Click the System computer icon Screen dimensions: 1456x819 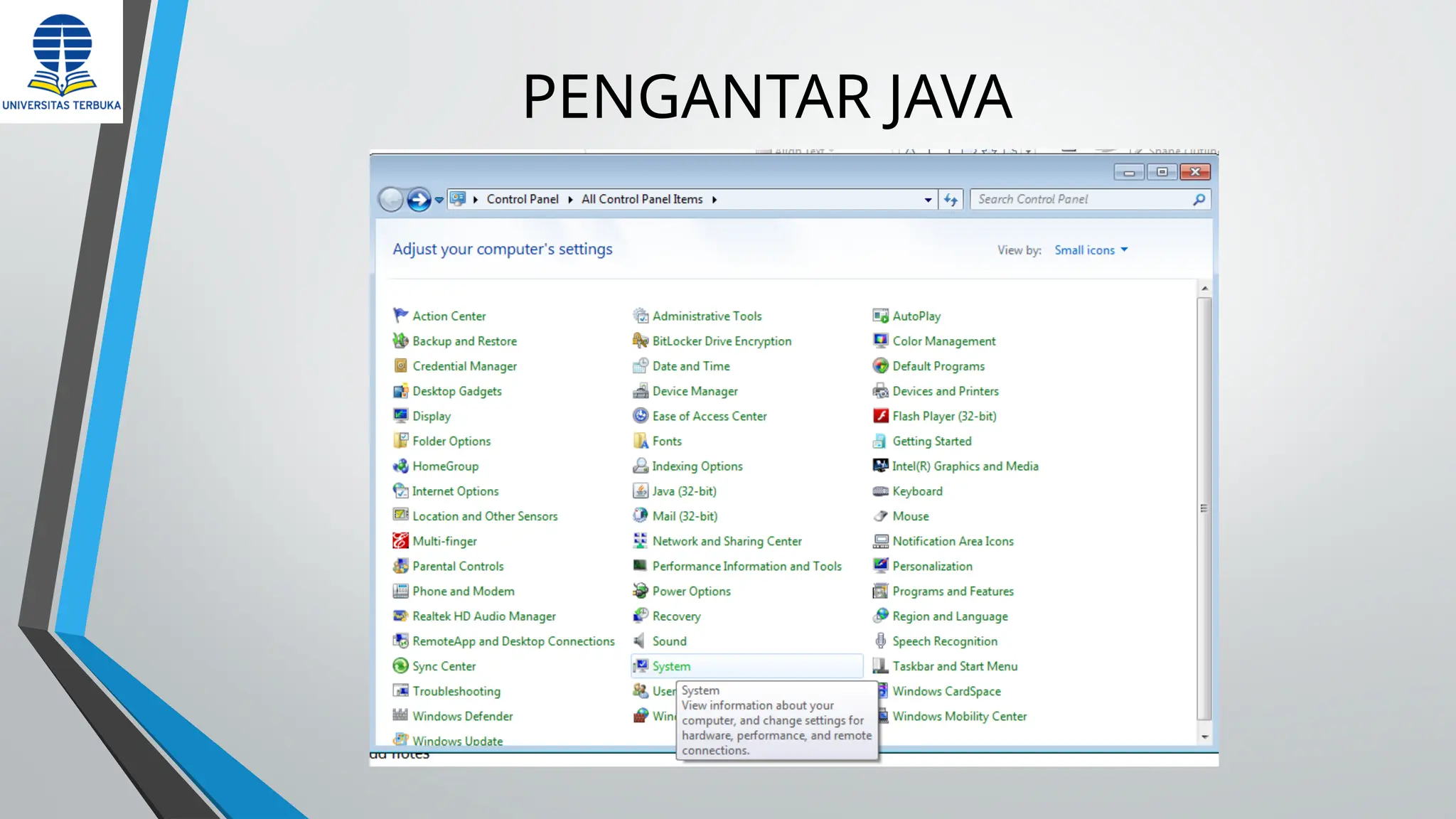pos(641,665)
